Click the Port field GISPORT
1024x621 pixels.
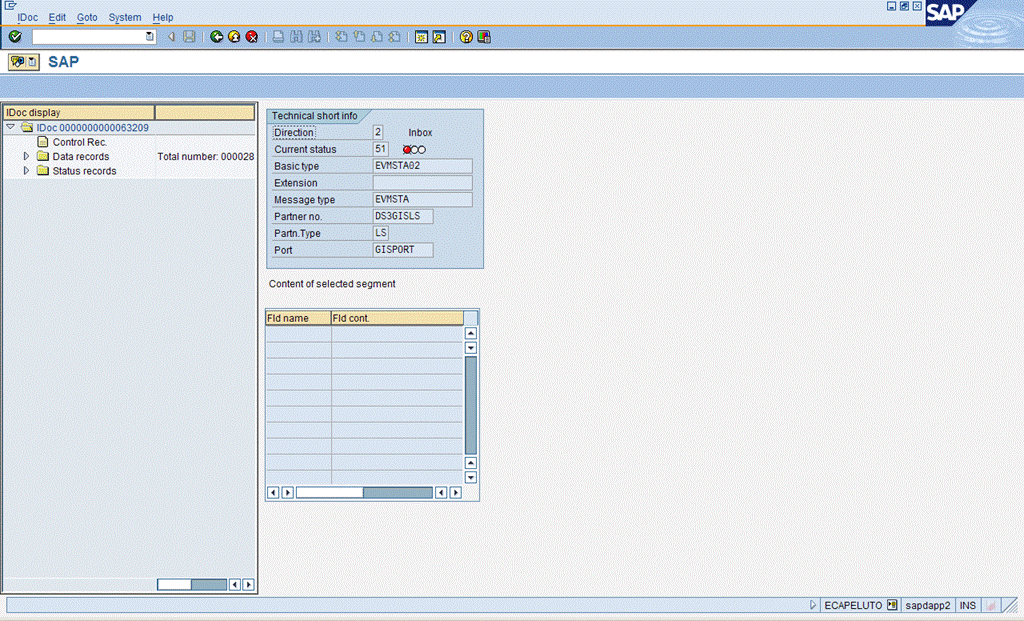pyautogui.click(x=403, y=250)
